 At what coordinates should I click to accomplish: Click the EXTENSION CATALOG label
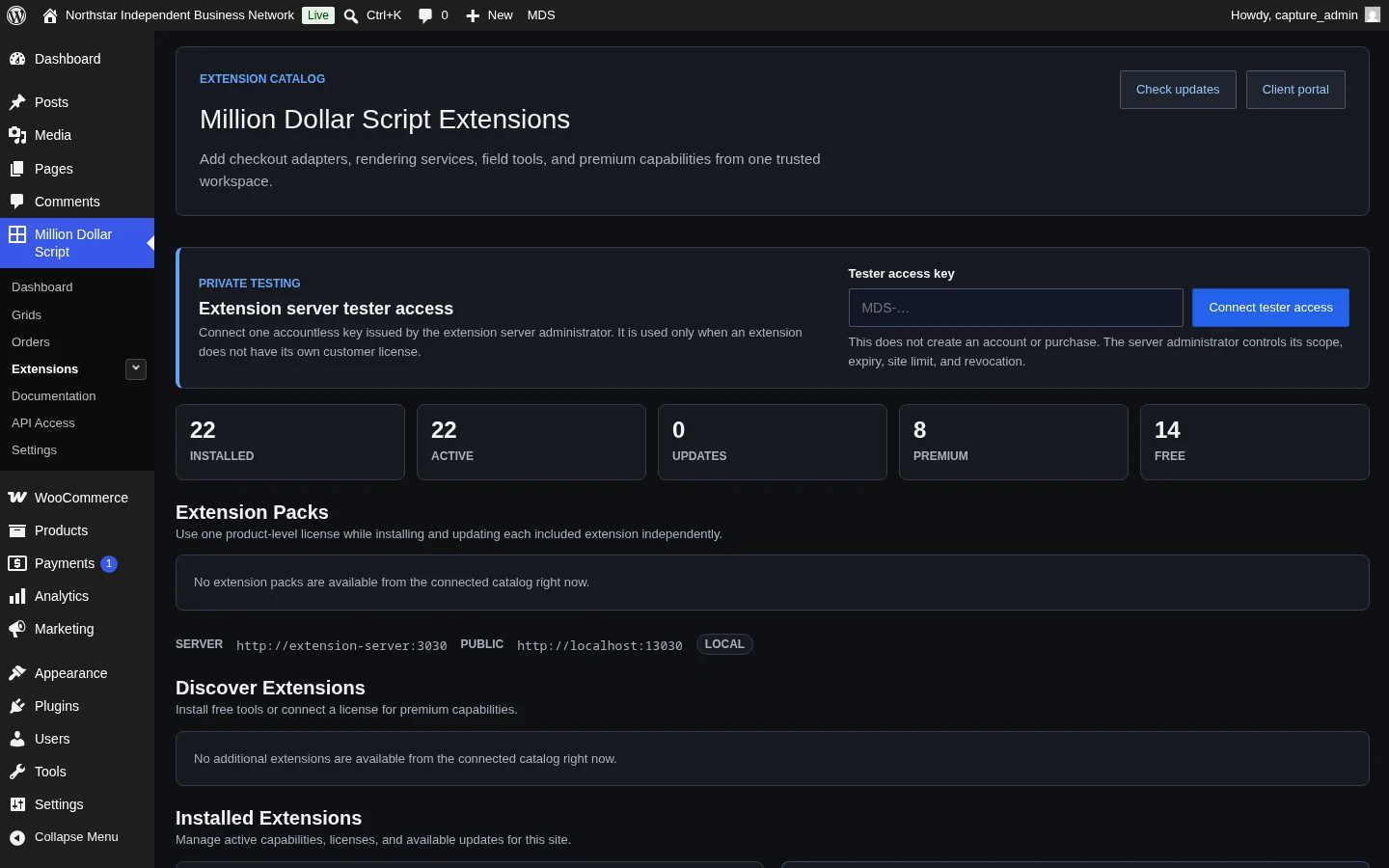pyautogui.click(x=262, y=79)
